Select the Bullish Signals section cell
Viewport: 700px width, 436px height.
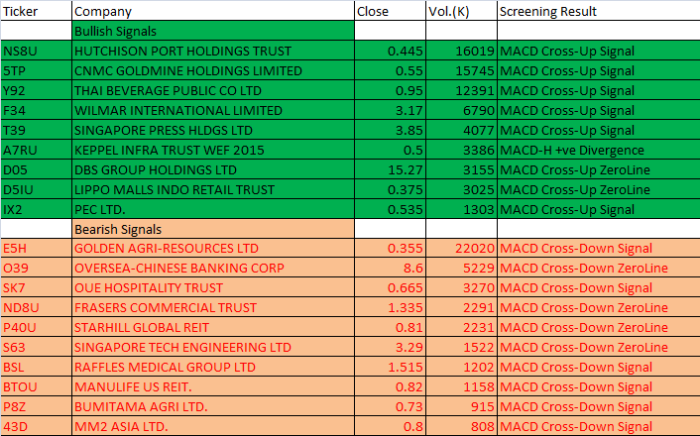point(213,31)
